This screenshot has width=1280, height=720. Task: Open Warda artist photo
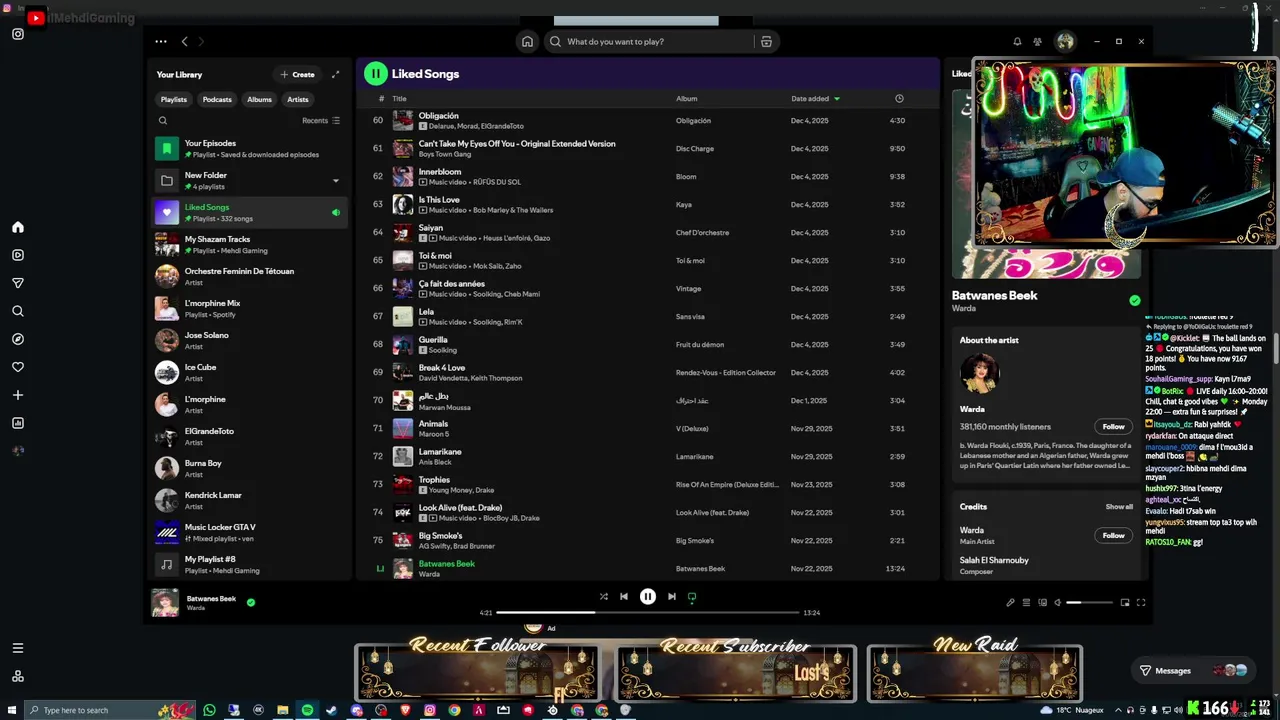click(x=979, y=373)
